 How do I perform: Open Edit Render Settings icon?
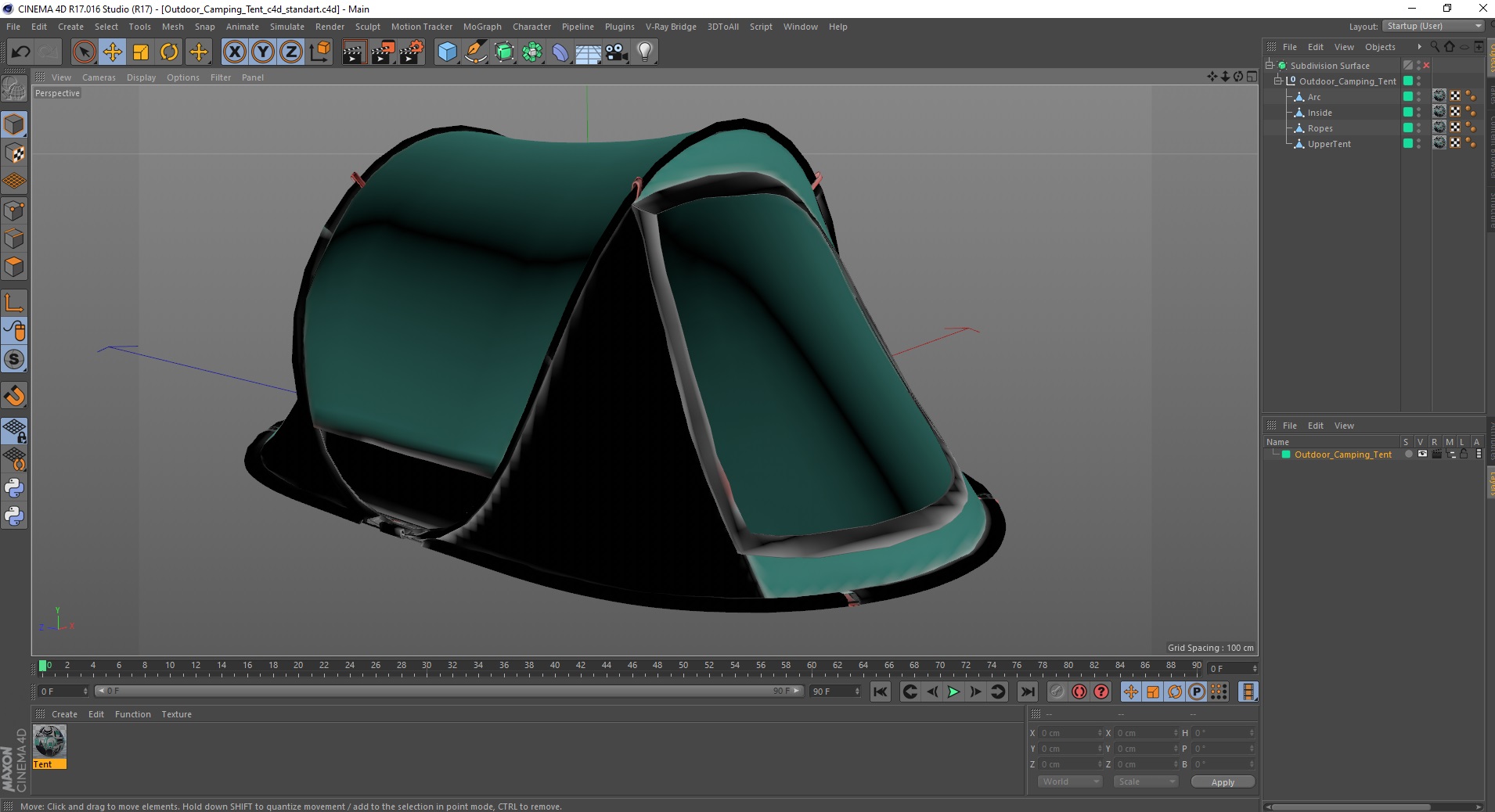[x=412, y=52]
